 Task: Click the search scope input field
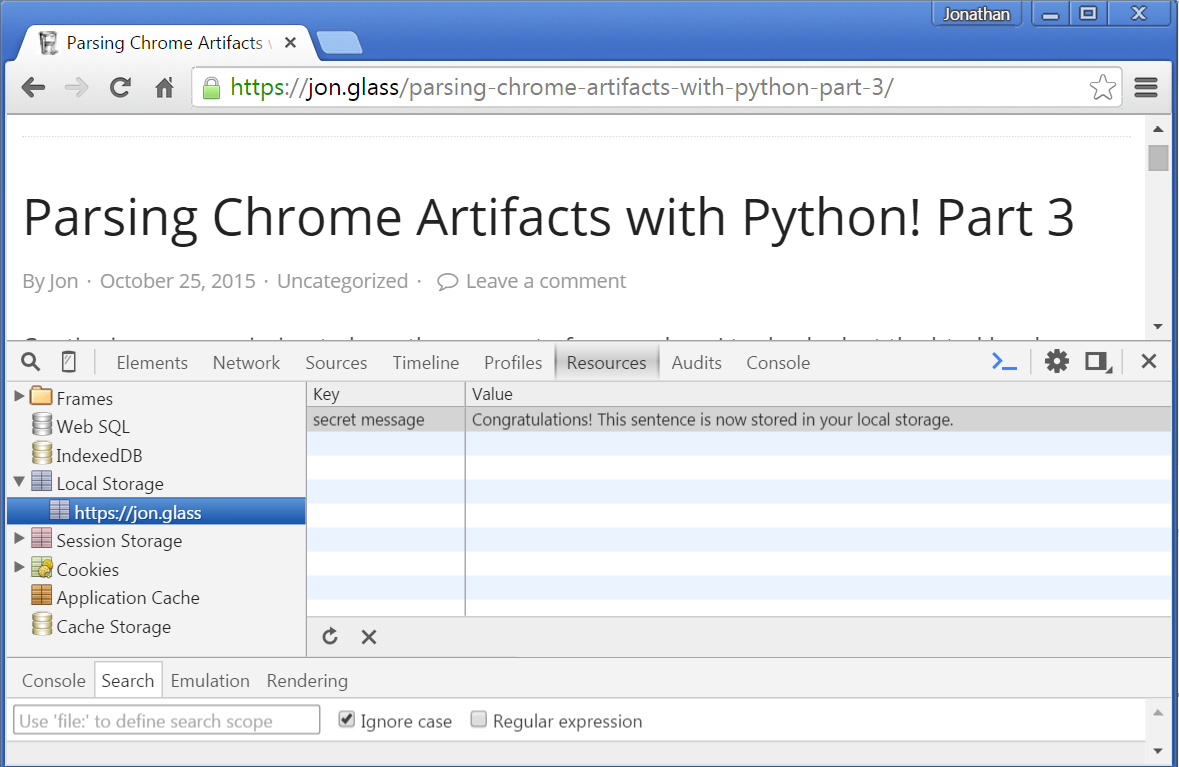tap(166, 720)
